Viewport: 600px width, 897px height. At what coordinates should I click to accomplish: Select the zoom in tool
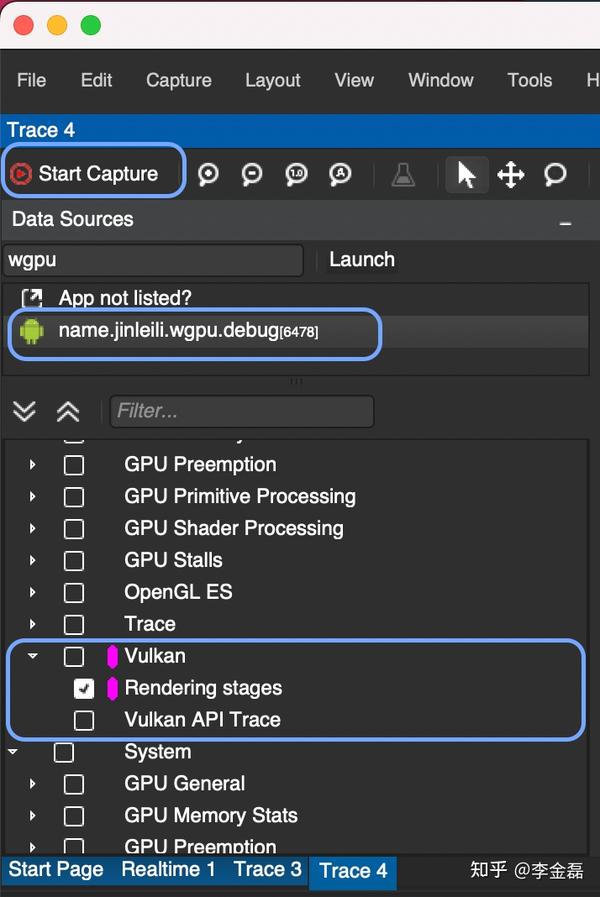coord(208,174)
